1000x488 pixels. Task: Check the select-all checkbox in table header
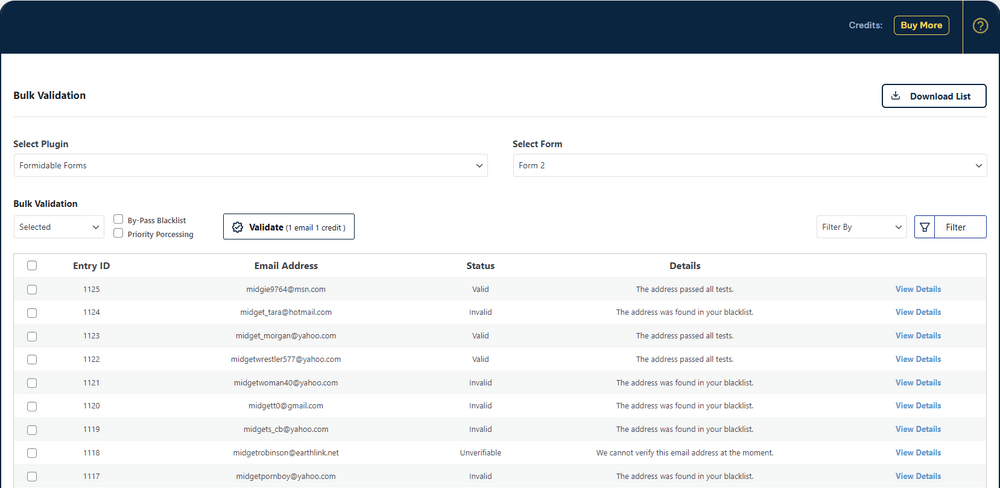[32, 266]
